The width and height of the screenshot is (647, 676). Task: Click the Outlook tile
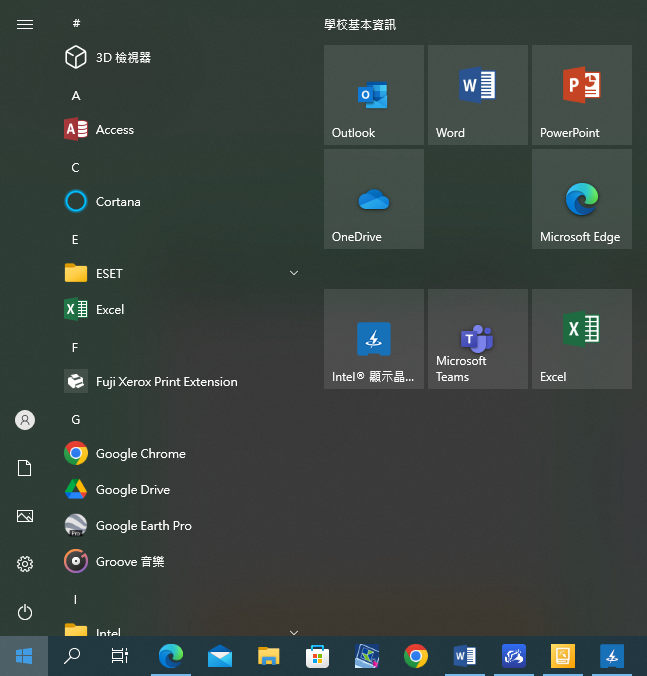click(374, 95)
